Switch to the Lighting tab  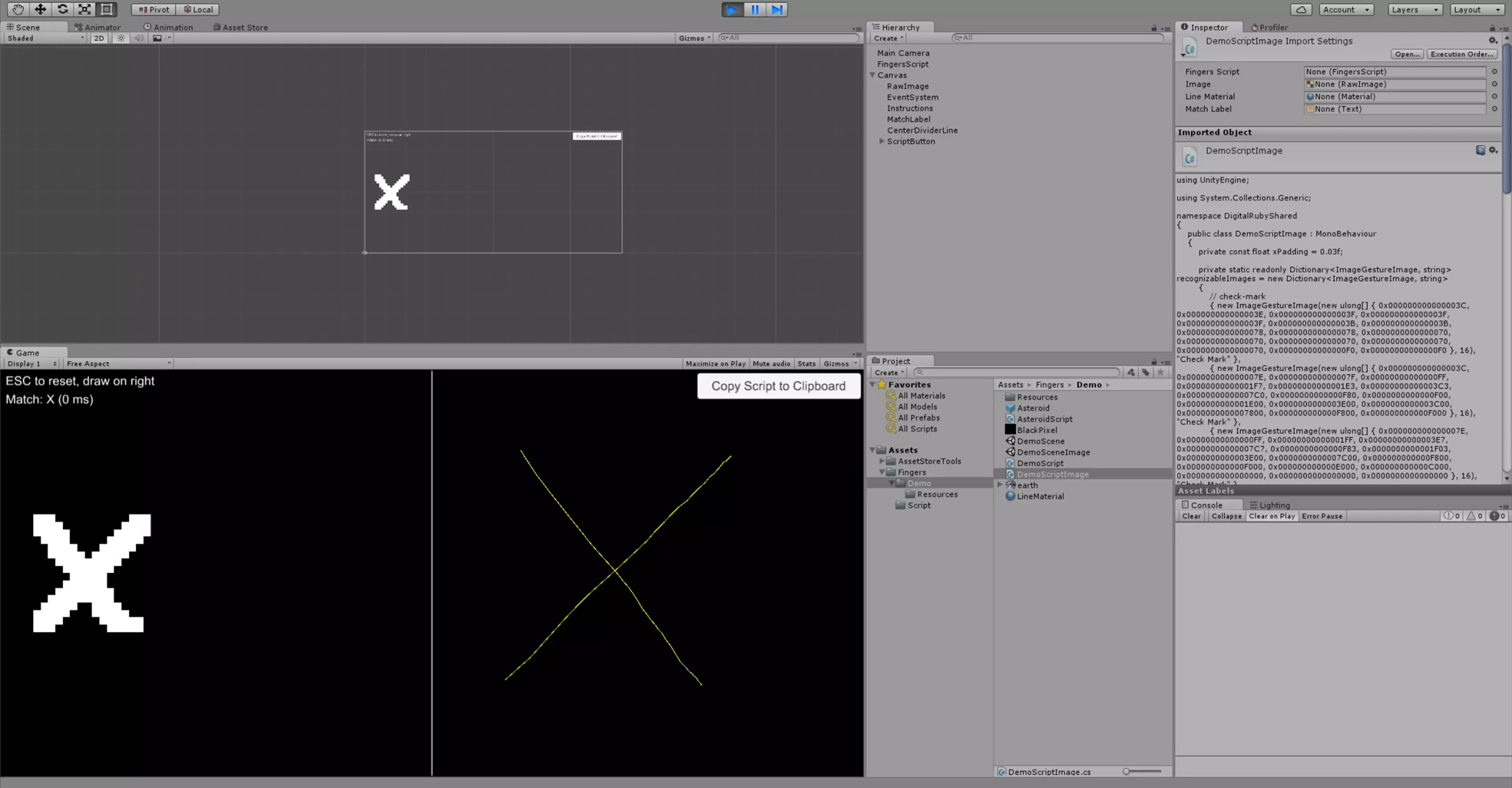coord(1269,505)
